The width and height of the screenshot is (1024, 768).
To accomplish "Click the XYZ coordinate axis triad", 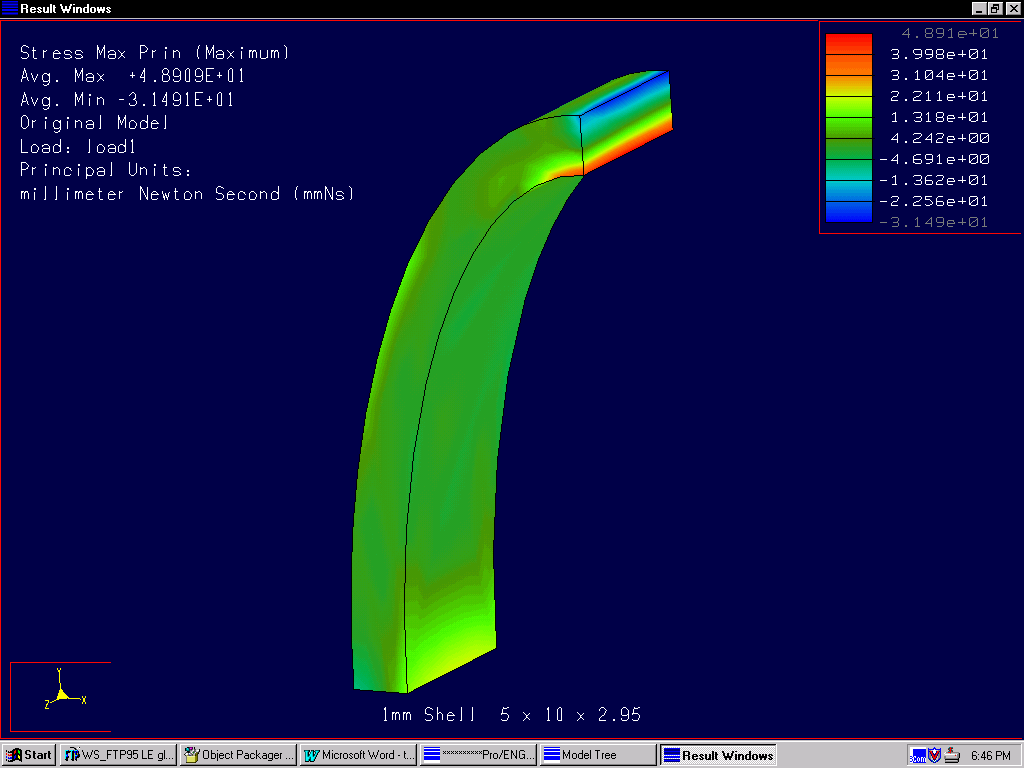I will [x=62, y=692].
